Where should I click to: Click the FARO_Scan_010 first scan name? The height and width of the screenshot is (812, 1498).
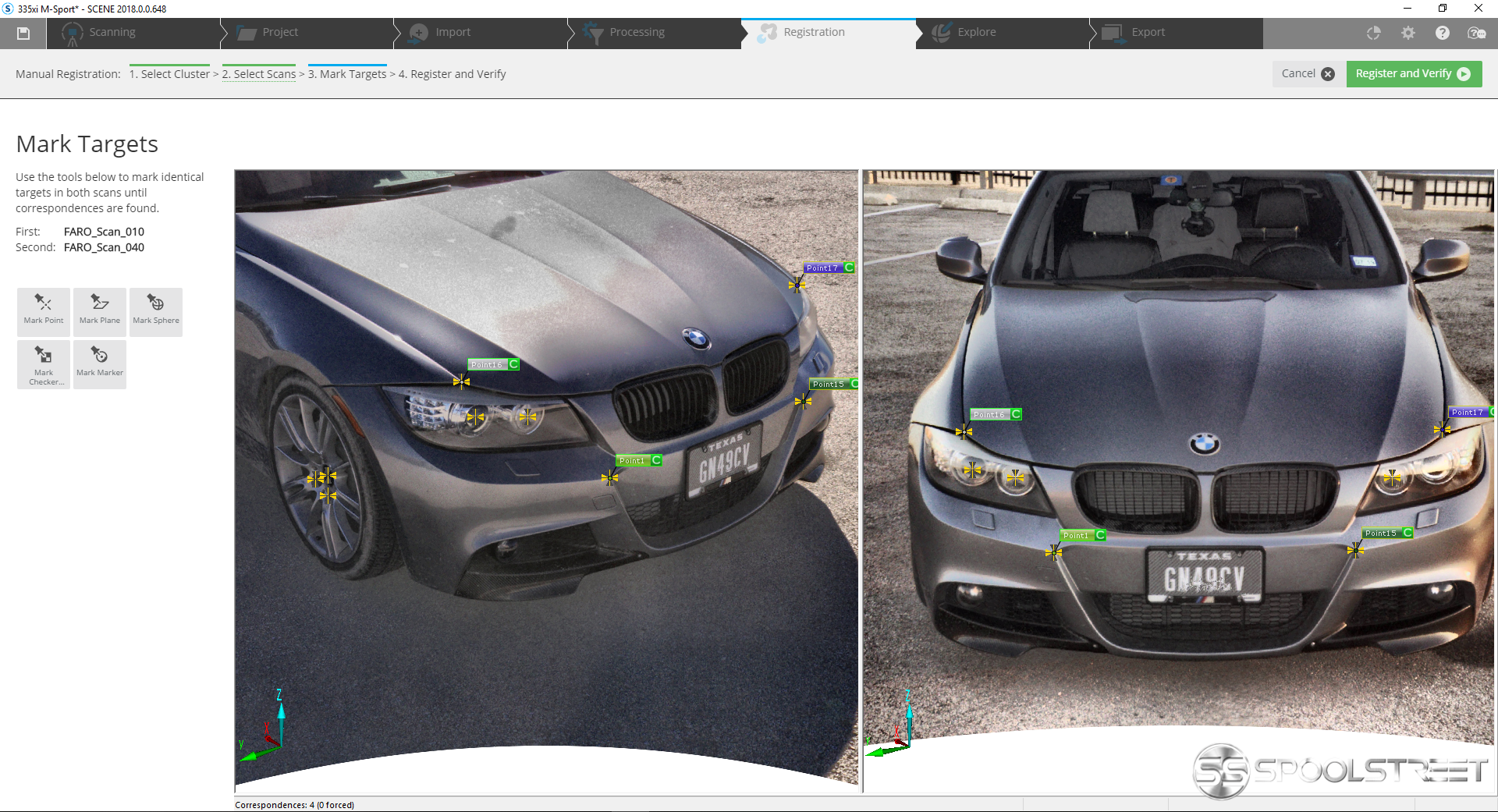[104, 232]
